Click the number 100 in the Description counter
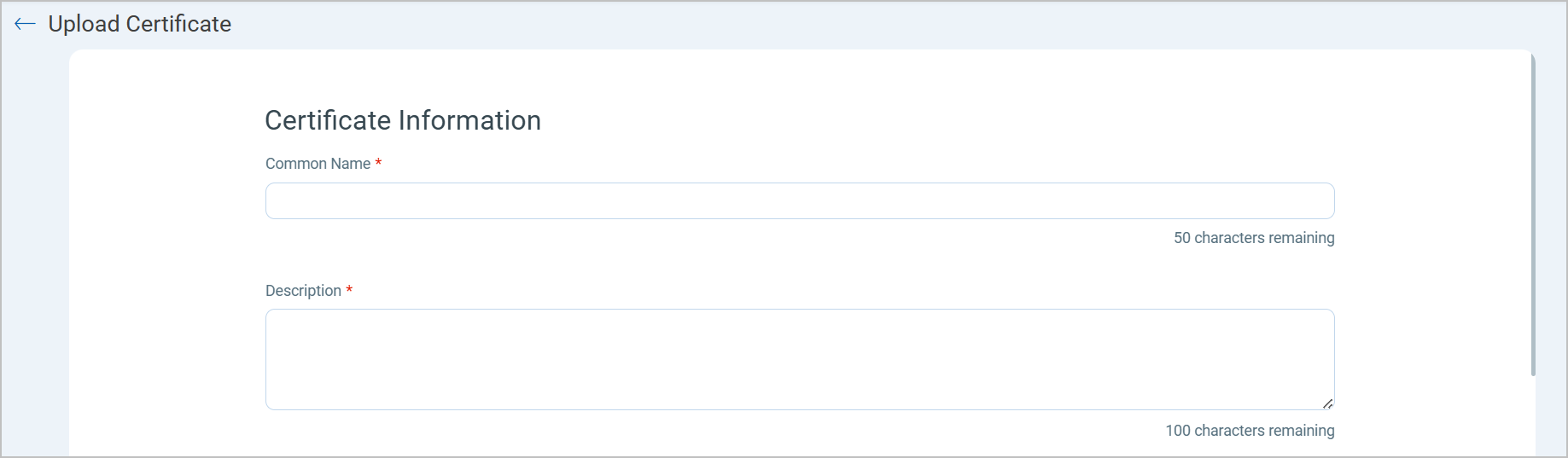Image resolution: width=1568 pixels, height=458 pixels. coord(1177,431)
